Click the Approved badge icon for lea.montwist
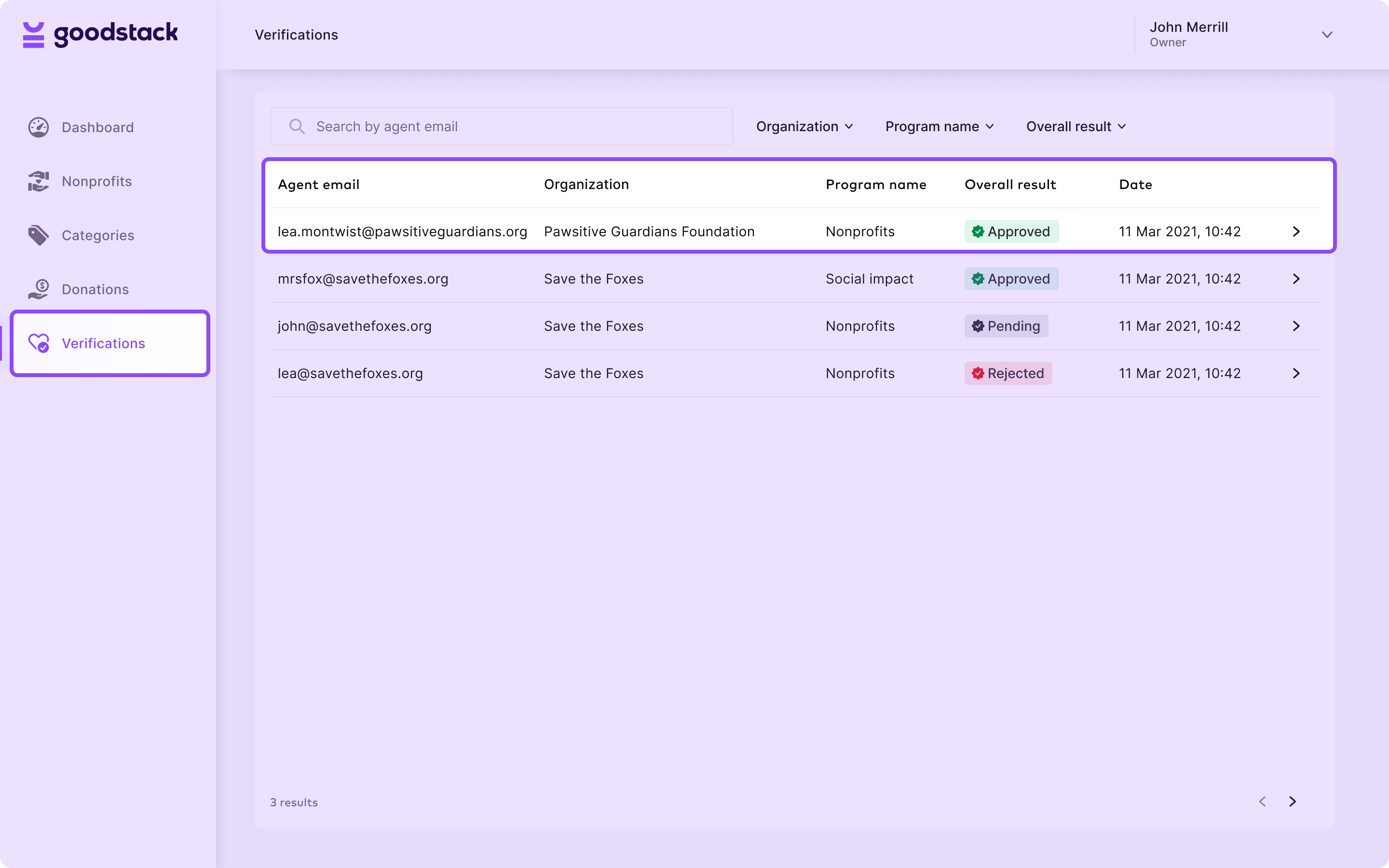The width and height of the screenshot is (1389, 868). (x=978, y=231)
